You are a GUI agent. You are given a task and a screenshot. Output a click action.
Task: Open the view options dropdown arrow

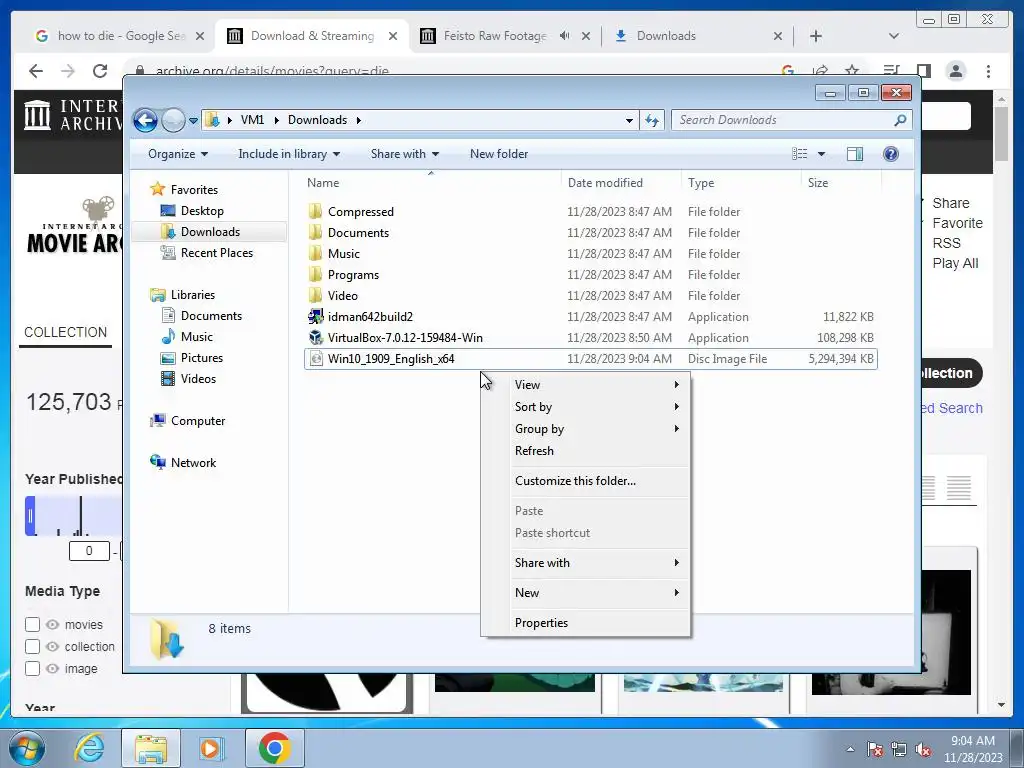pos(822,154)
